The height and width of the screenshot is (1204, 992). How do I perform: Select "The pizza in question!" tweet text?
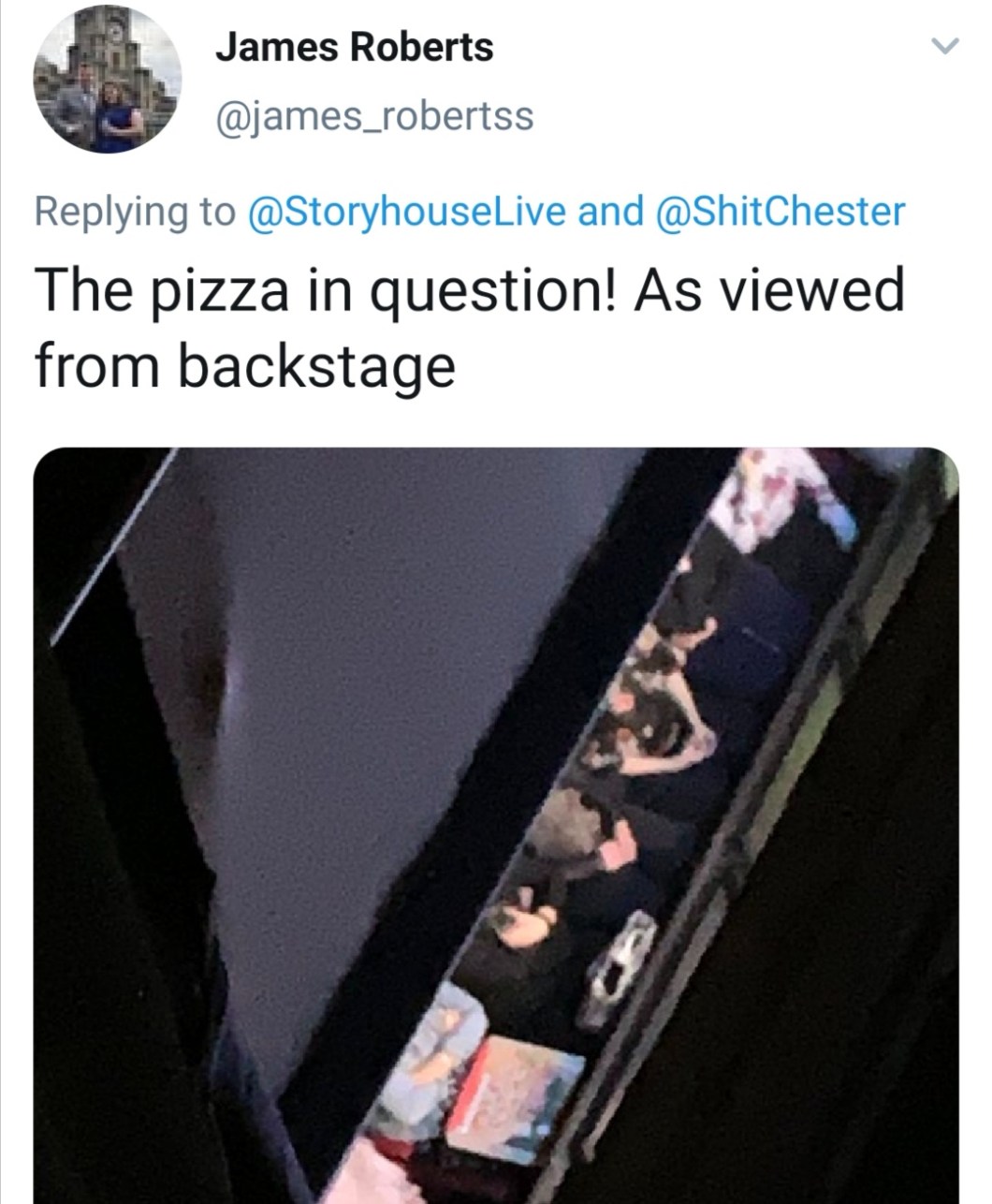[328, 290]
